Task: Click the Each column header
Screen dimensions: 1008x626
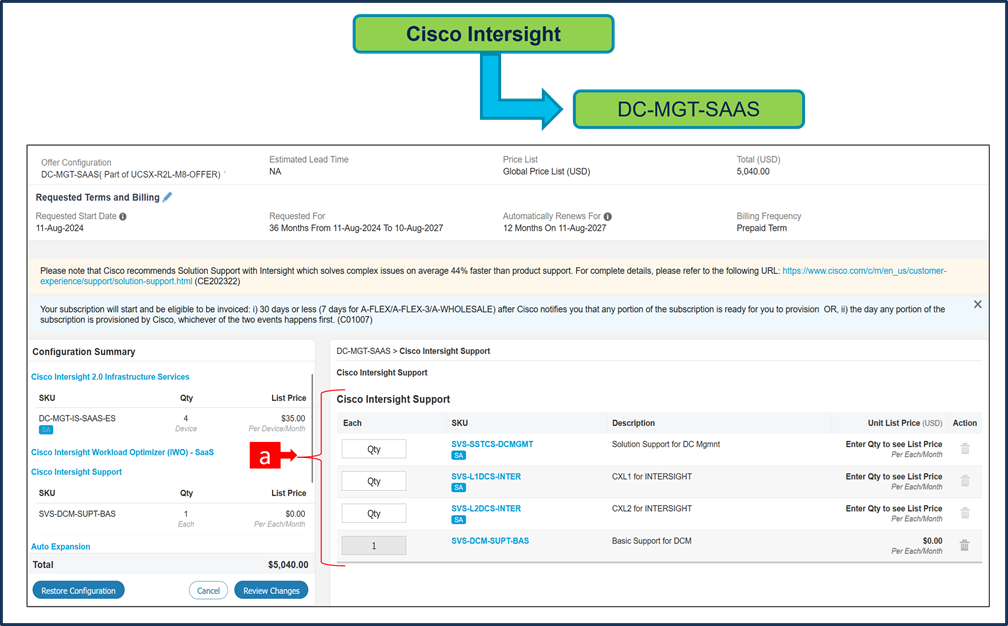Action: click(352, 423)
